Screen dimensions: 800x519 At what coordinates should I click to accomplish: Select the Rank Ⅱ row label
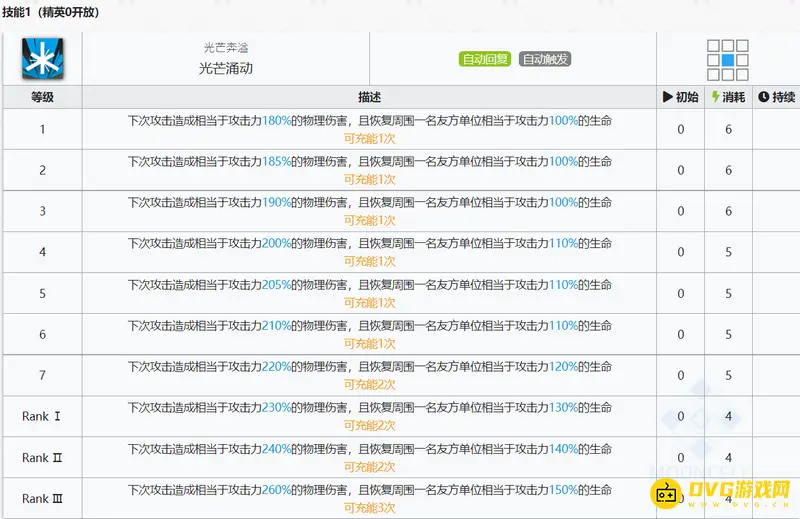(42, 458)
